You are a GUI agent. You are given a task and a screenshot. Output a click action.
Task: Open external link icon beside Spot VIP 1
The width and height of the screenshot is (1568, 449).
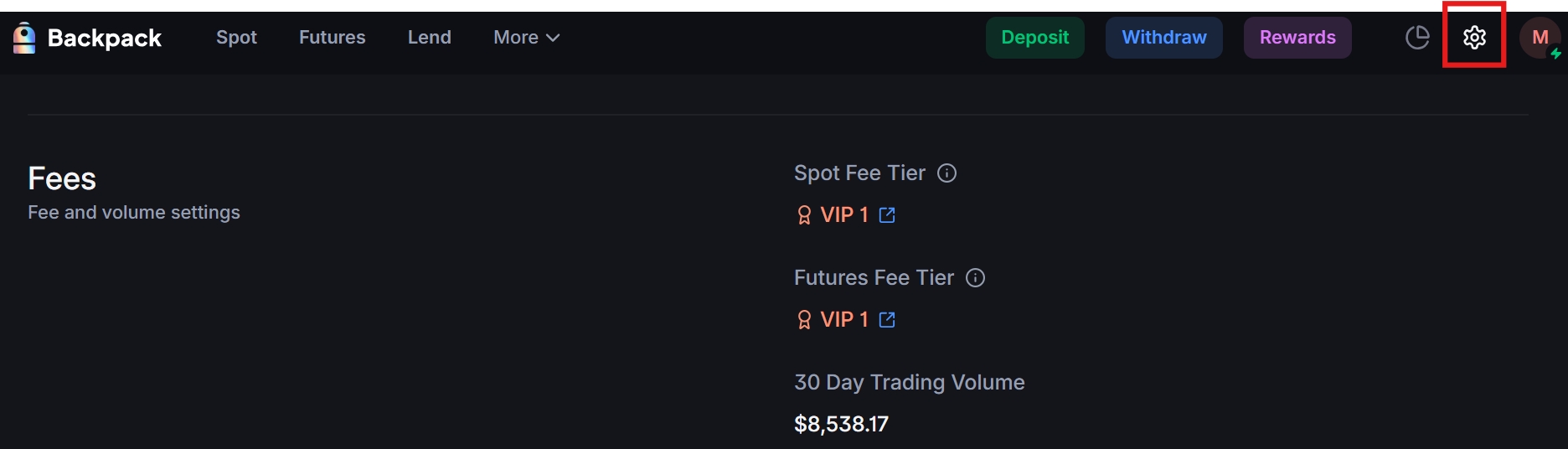coord(887,215)
